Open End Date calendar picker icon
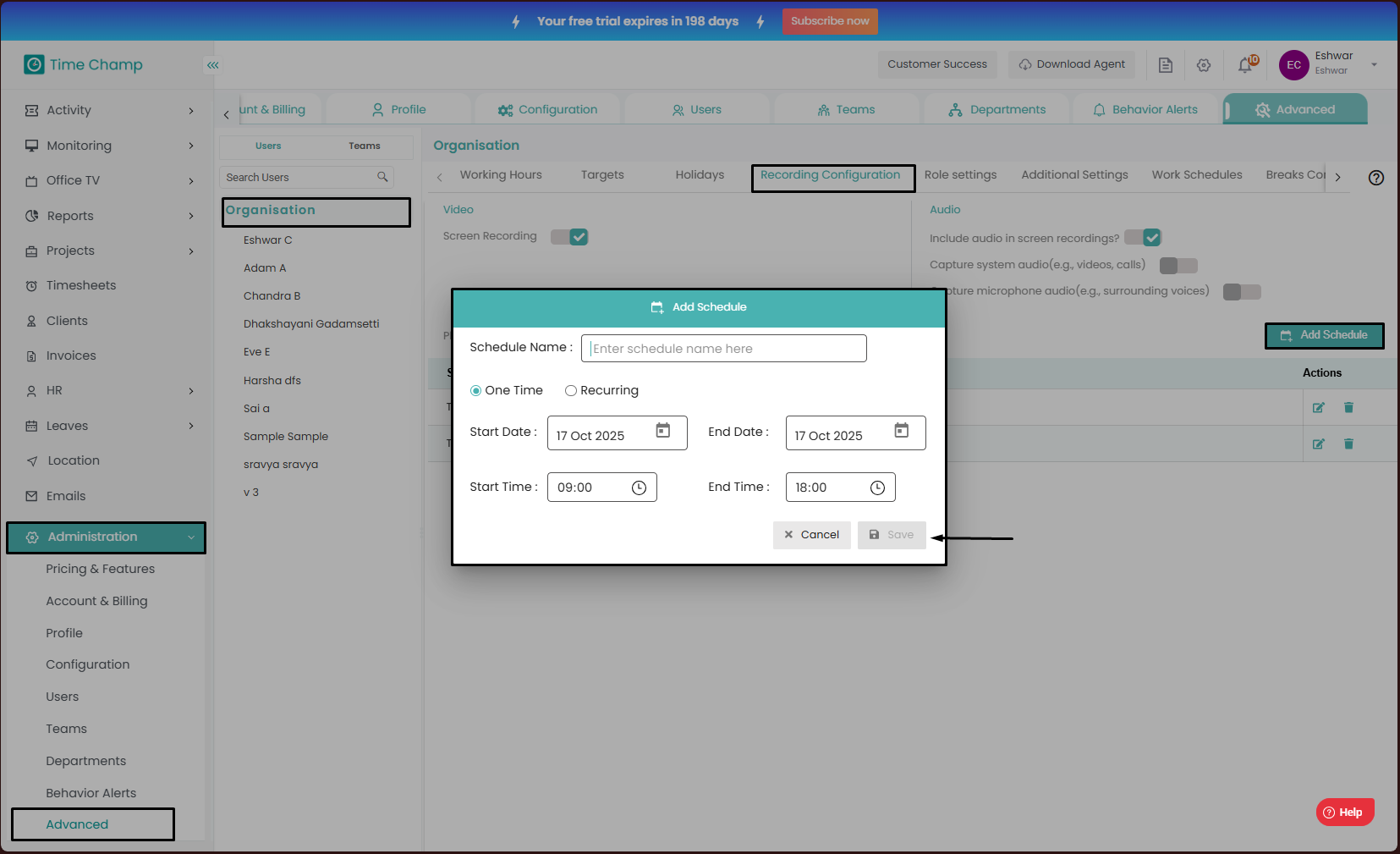Viewport: 1400px width, 854px height. (x=902, y=431)
